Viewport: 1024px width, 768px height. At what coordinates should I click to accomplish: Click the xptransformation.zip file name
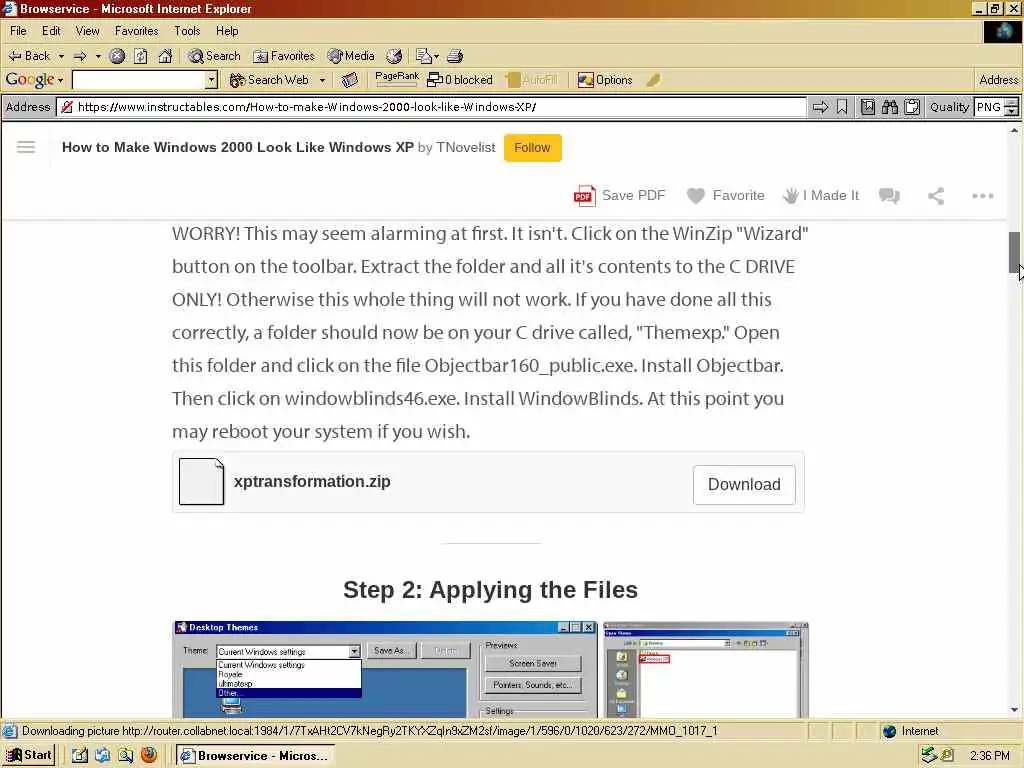click(x=312, y=482)
